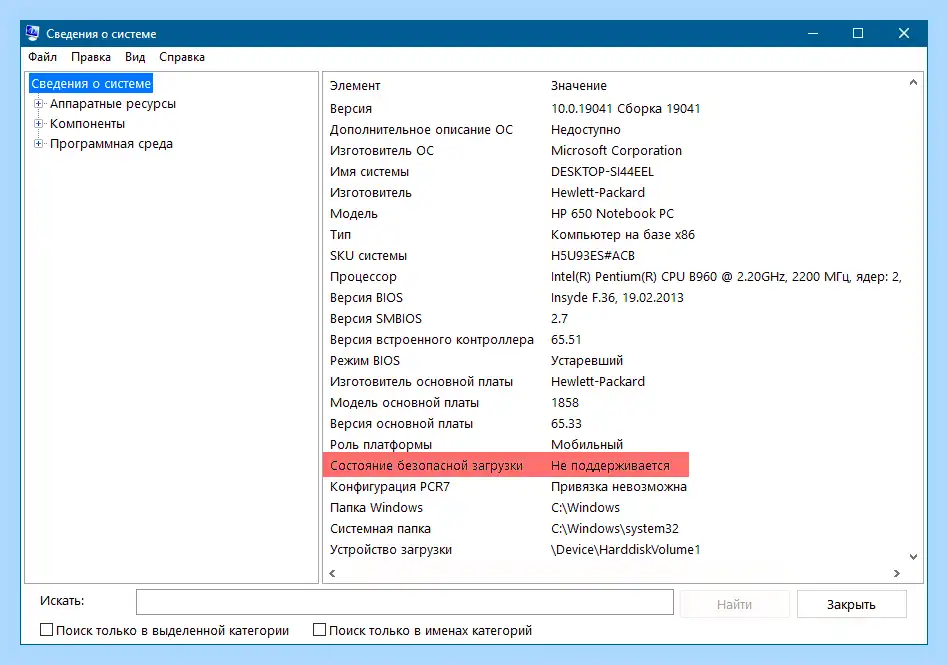This screenshot has width=948, height=665.
Task: Click the value Insyde F.36, 19.02.2013
Action: point(617,297)
